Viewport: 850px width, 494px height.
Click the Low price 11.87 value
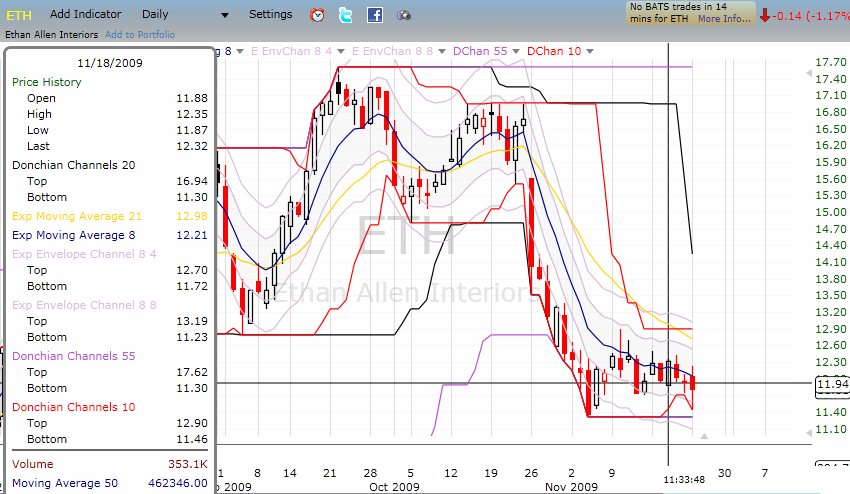point(192,130)
